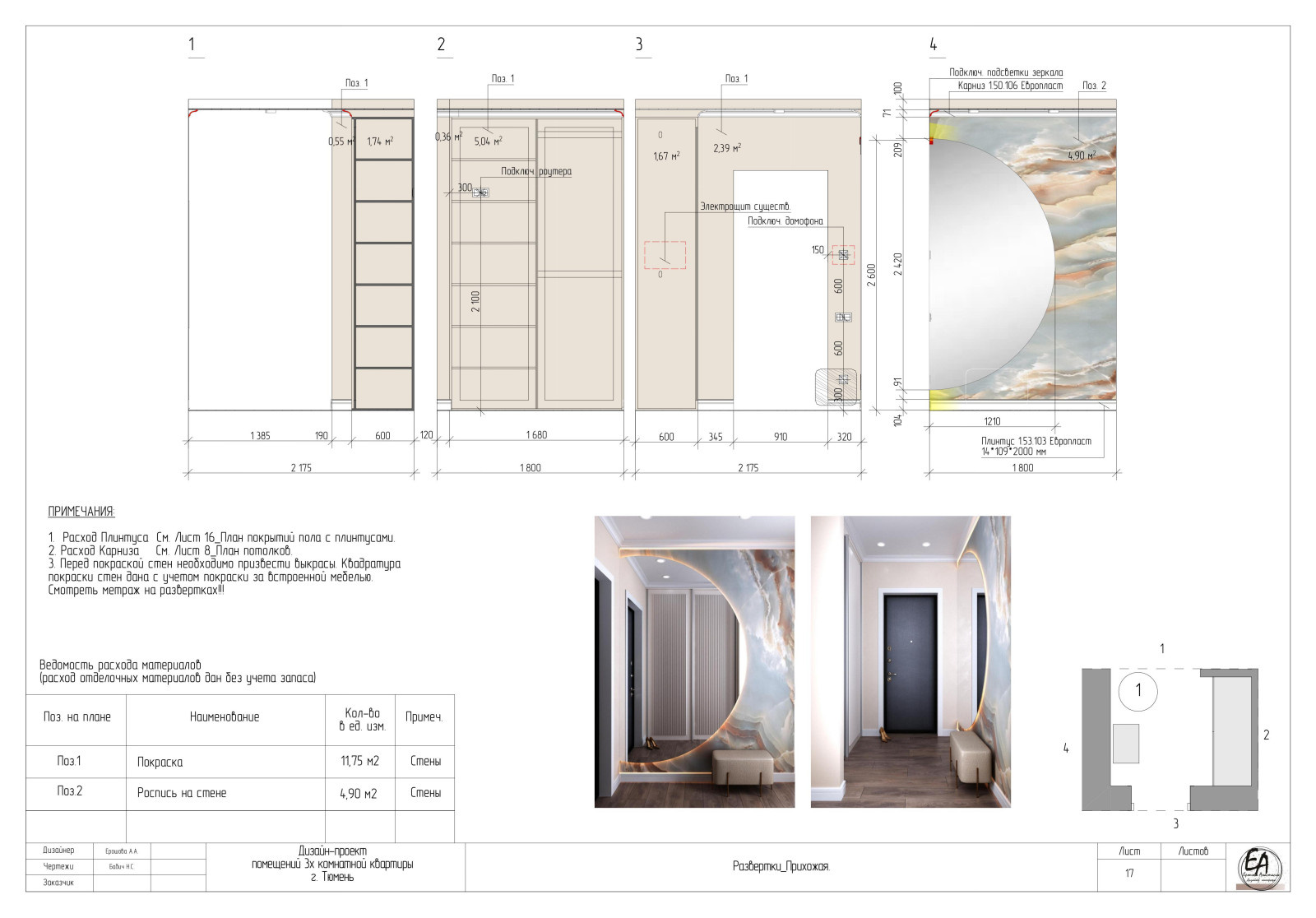
Task: Click the hatched socket block near floor
Action: pos(836,387)
